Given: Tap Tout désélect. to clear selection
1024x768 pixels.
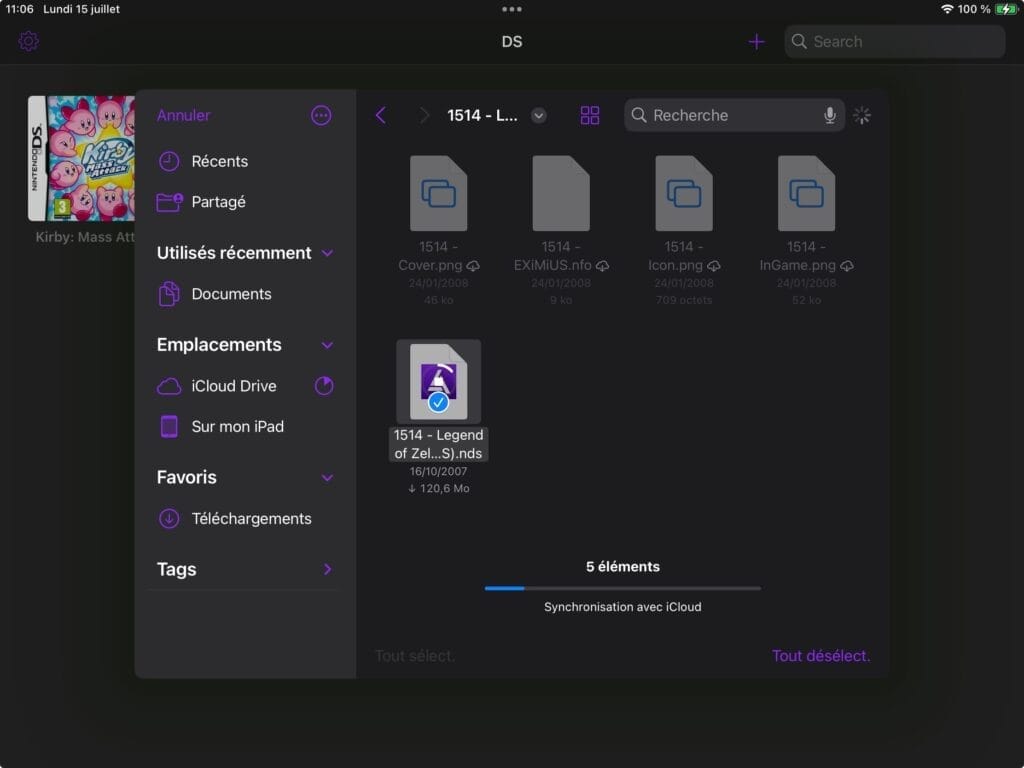Looking at the screenshot, I should pos(820,655).
